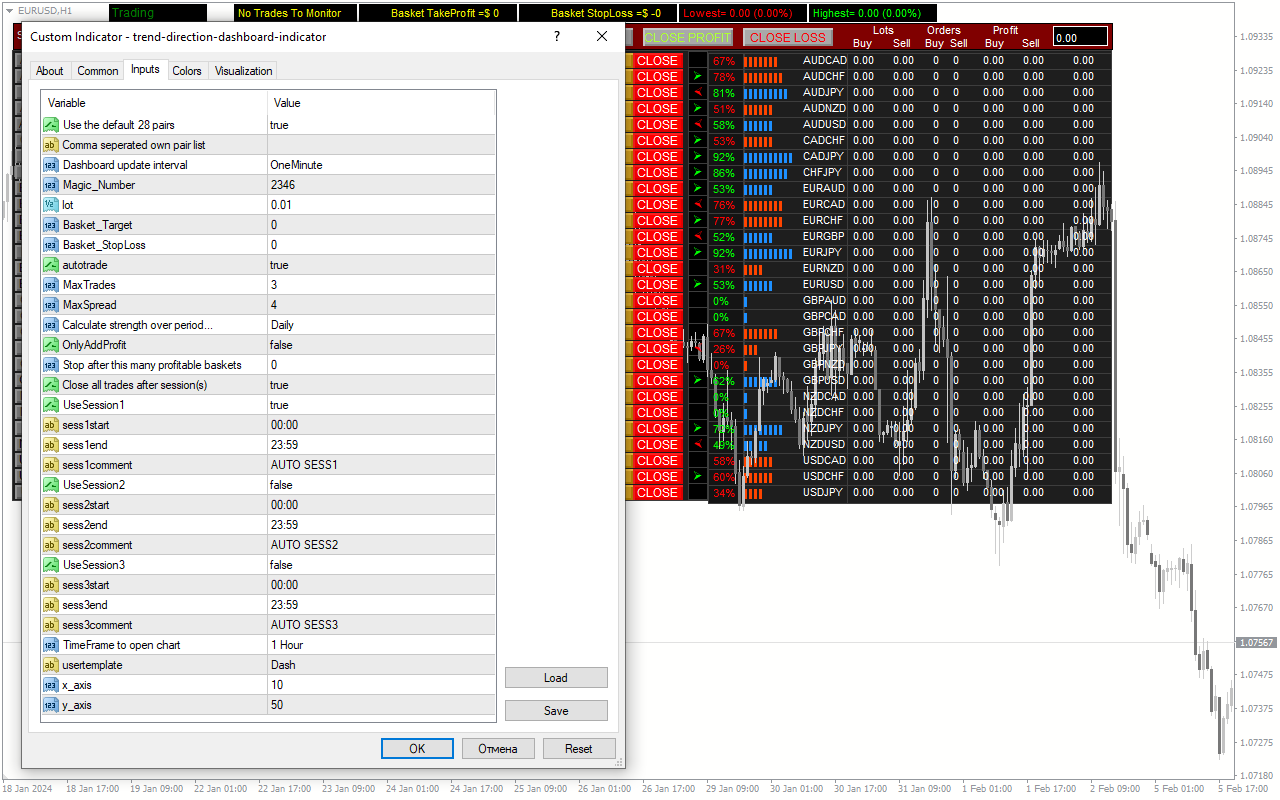Toggle the UseSession3 value false
The height and width of the screenshot is (800, 1280).
[382, 565]
